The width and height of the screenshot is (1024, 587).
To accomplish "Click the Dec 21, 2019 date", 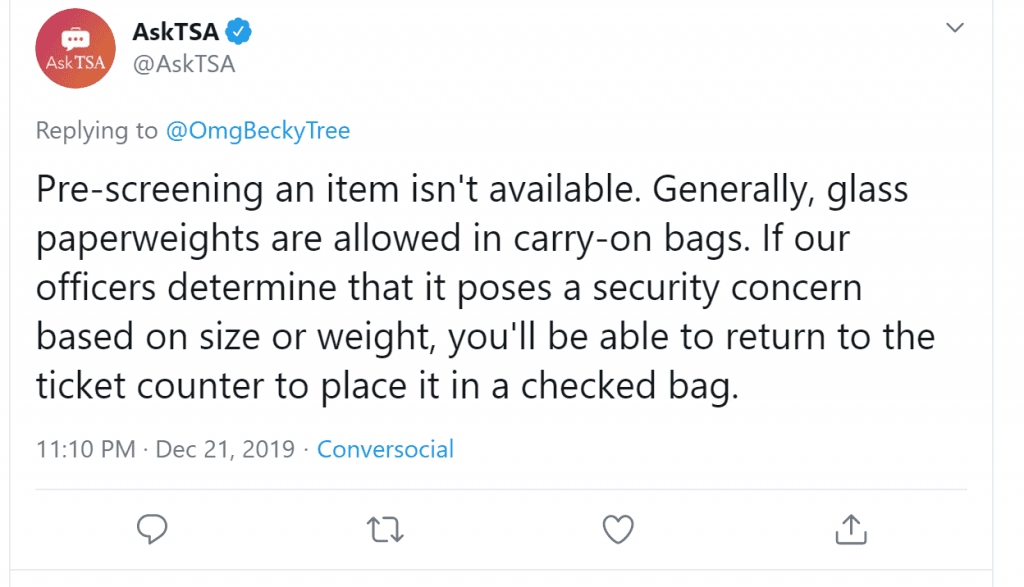I will pos(225,449).
